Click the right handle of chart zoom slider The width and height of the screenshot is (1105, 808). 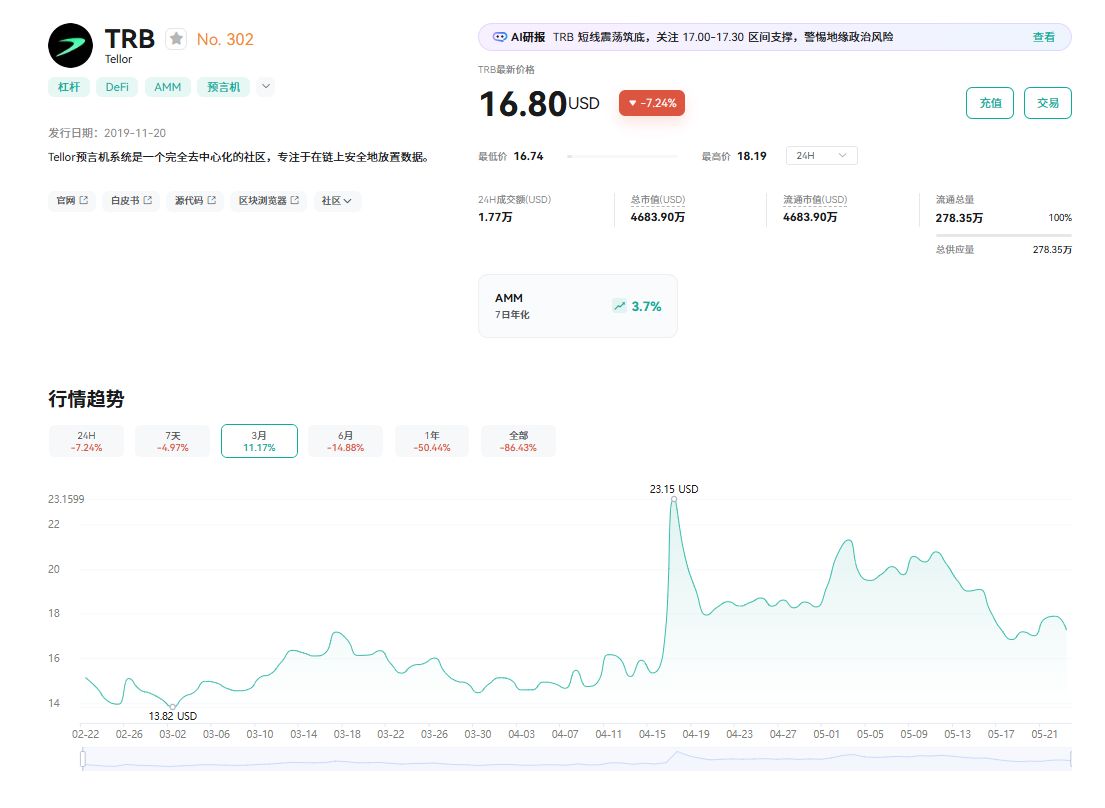(1070, 759)
